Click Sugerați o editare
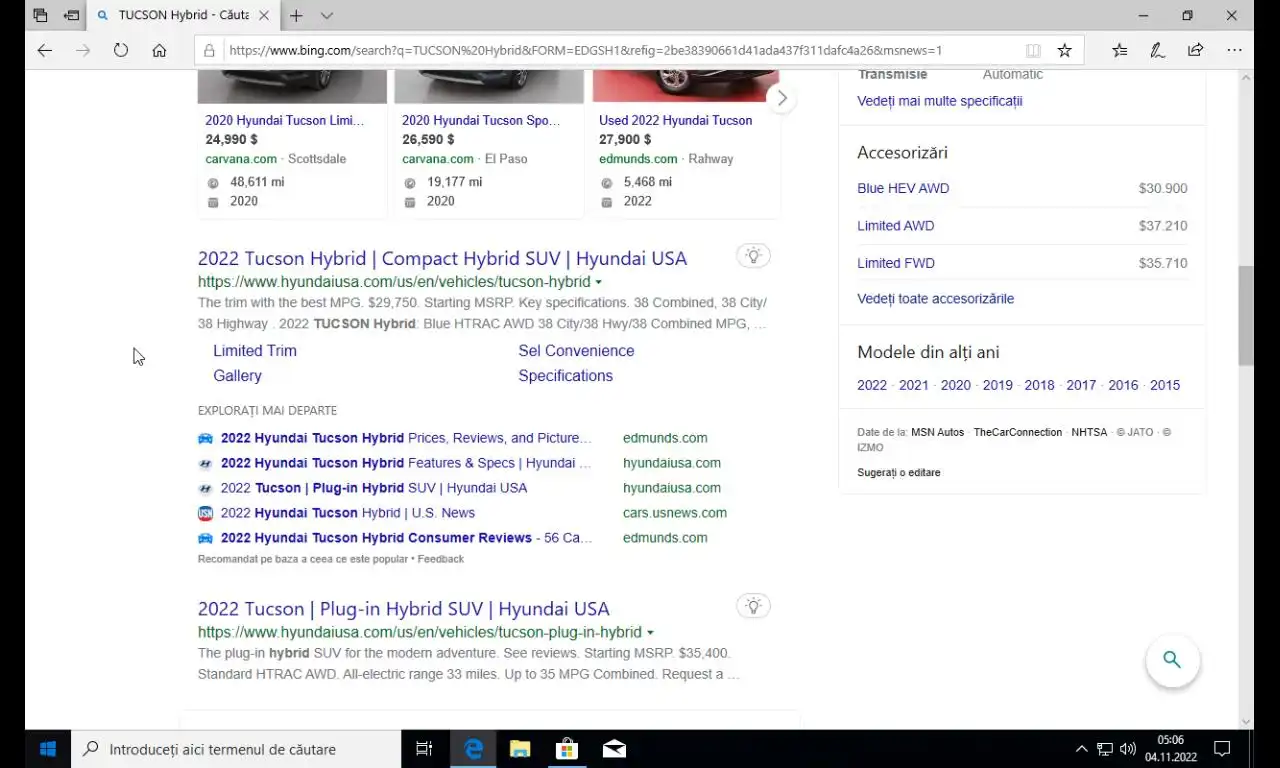This screenshot has height=768, width=1280. click(898, 472)
